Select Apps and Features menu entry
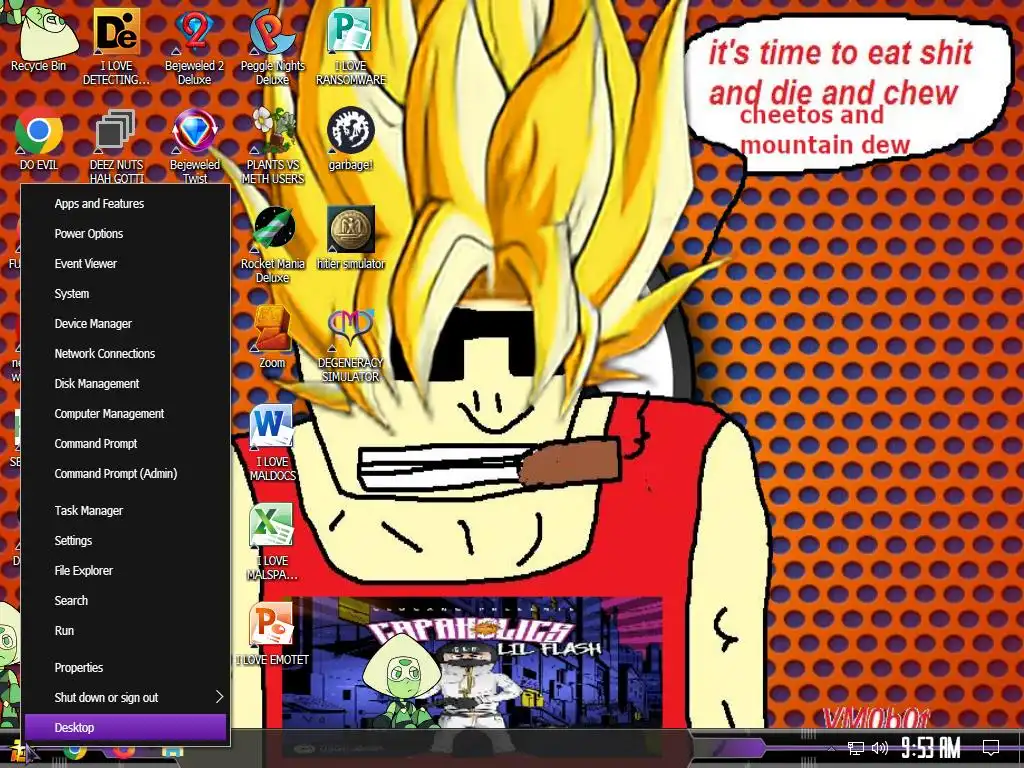This screenshot has height=768, width=1024. (125, 204)
